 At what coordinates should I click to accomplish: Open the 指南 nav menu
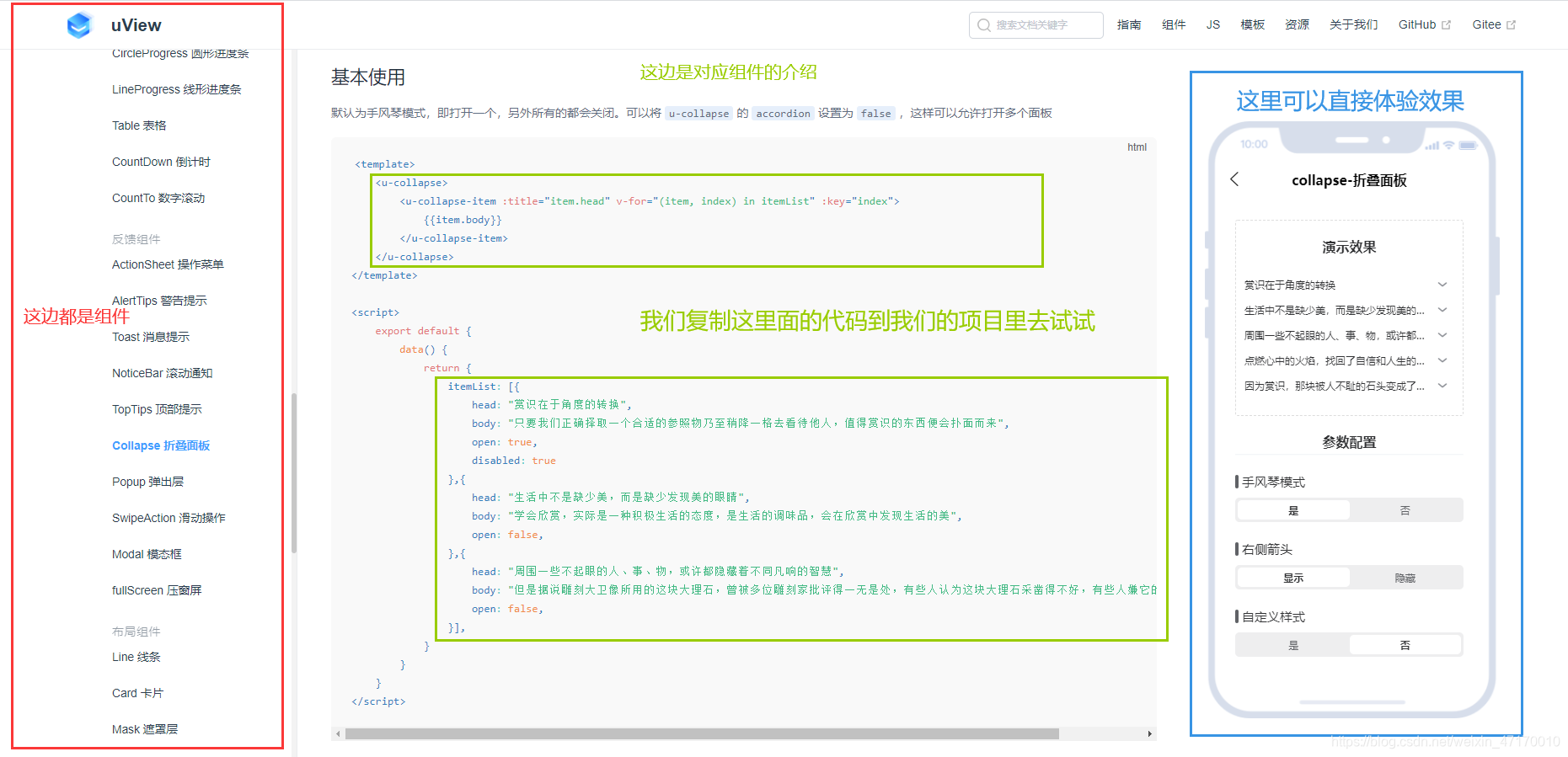(x=1129, y=25)
